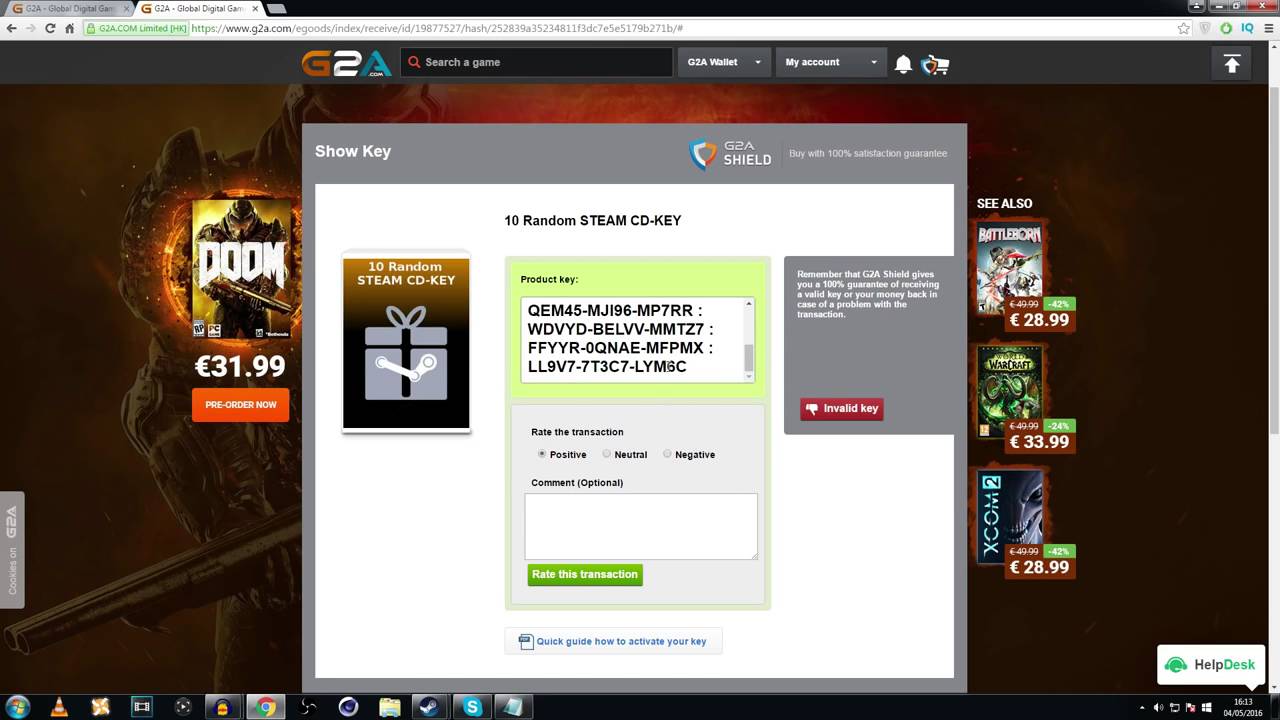1280x720 pixels.
Task: Select Negative rating
Action: 667,454
